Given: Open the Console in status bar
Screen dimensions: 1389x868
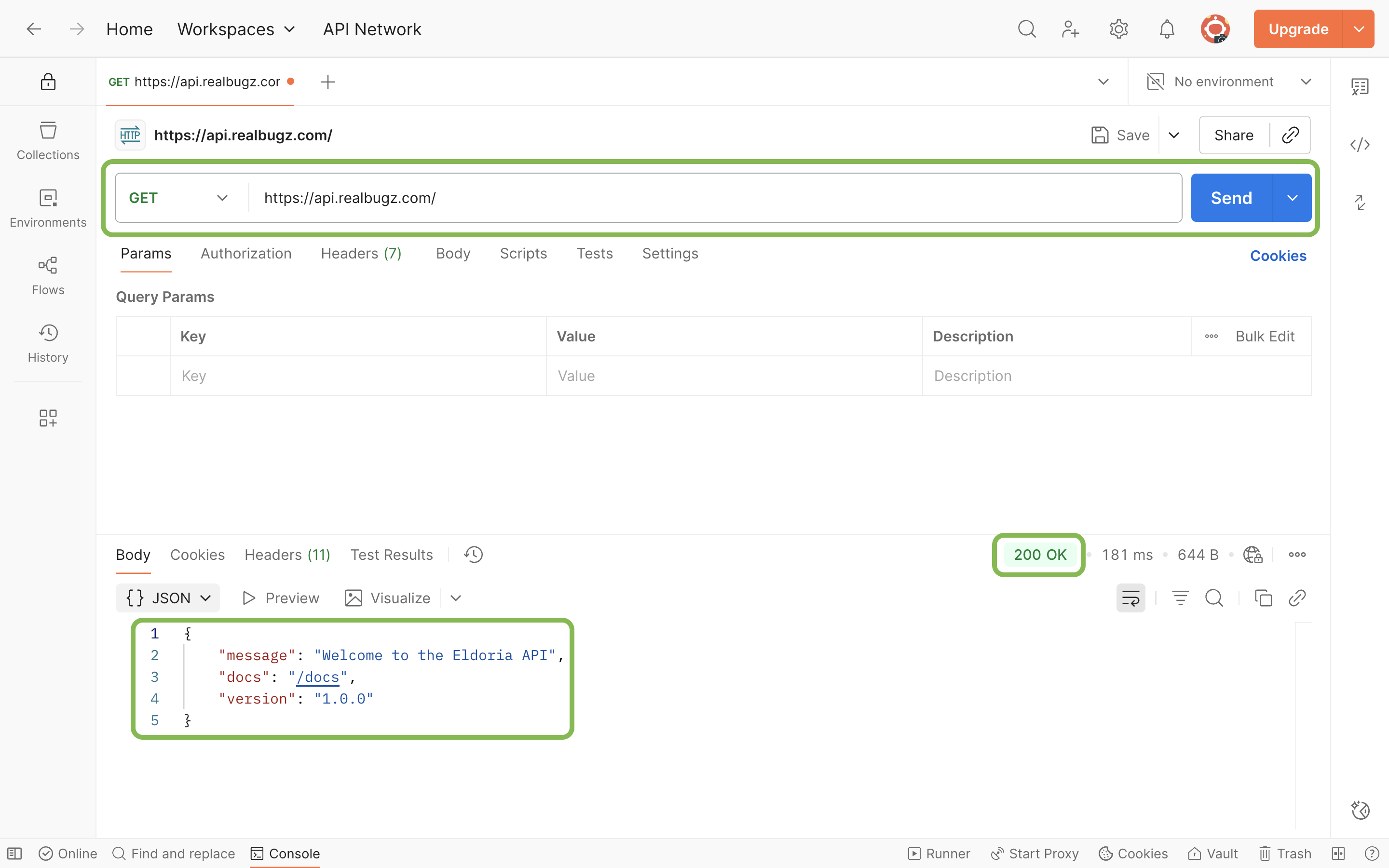Looking at the screenshot, I should pyautogui.click(x=285, y=854).
